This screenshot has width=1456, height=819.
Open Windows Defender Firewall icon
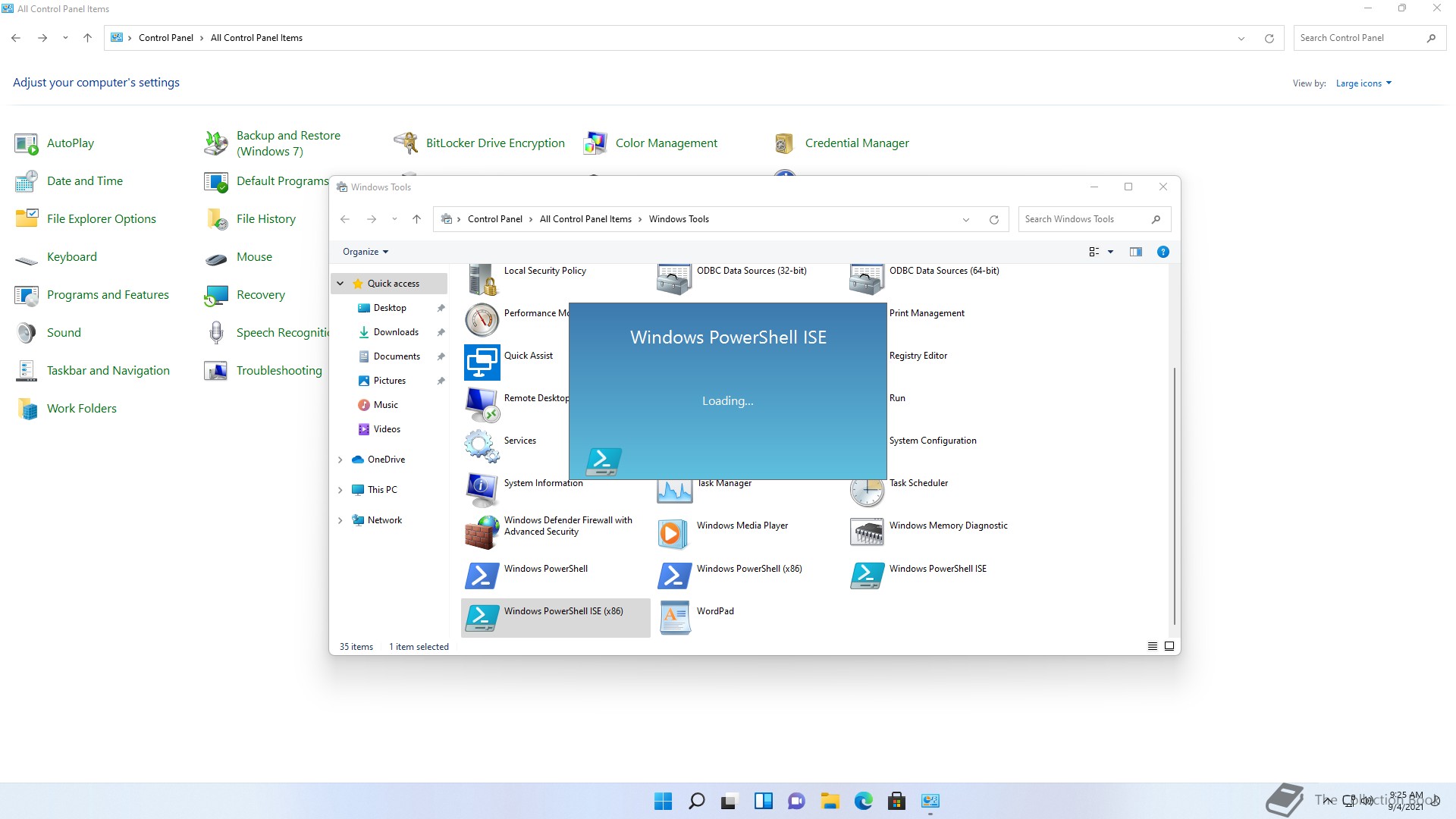tap(482, 532)
